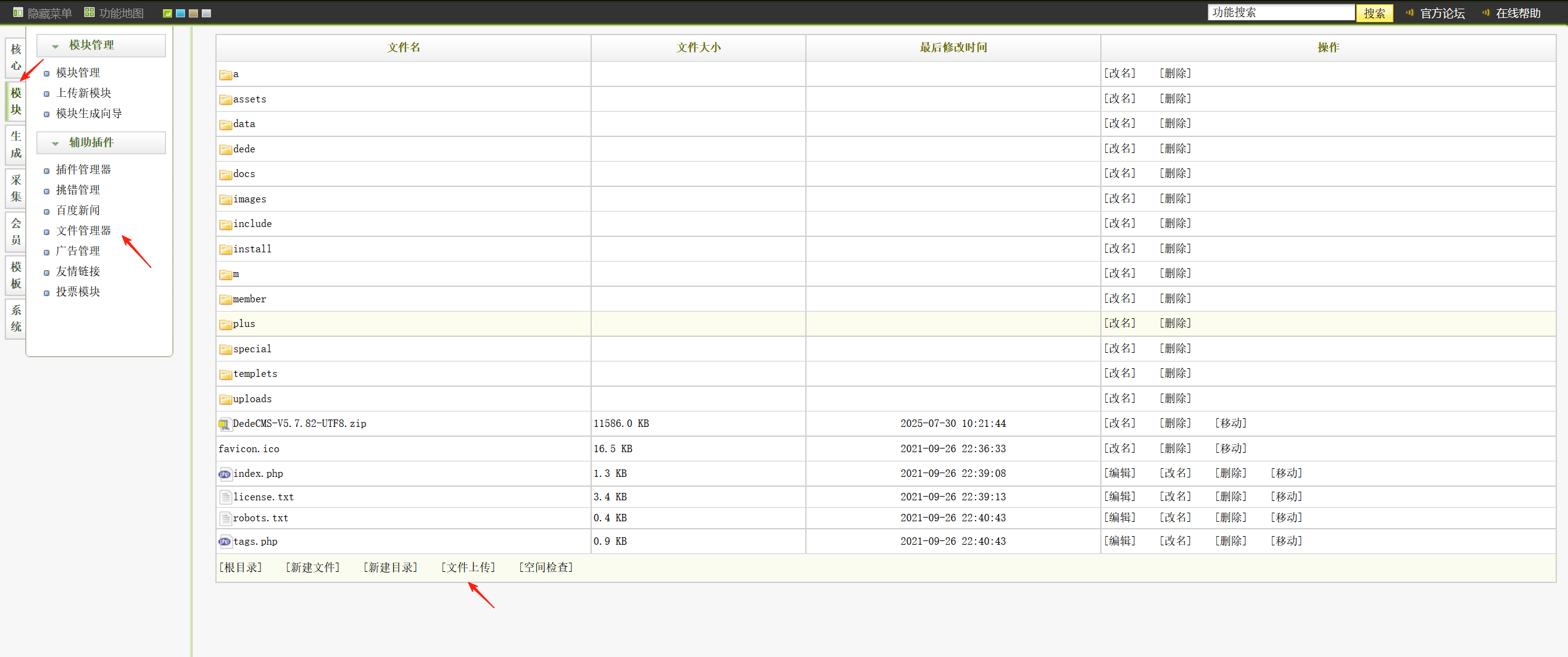The height and width of the screenshot is (657, 1568).
Task: Click [改名] for the plus folder
Action: pyautogui.click(x=1120, y=323)
